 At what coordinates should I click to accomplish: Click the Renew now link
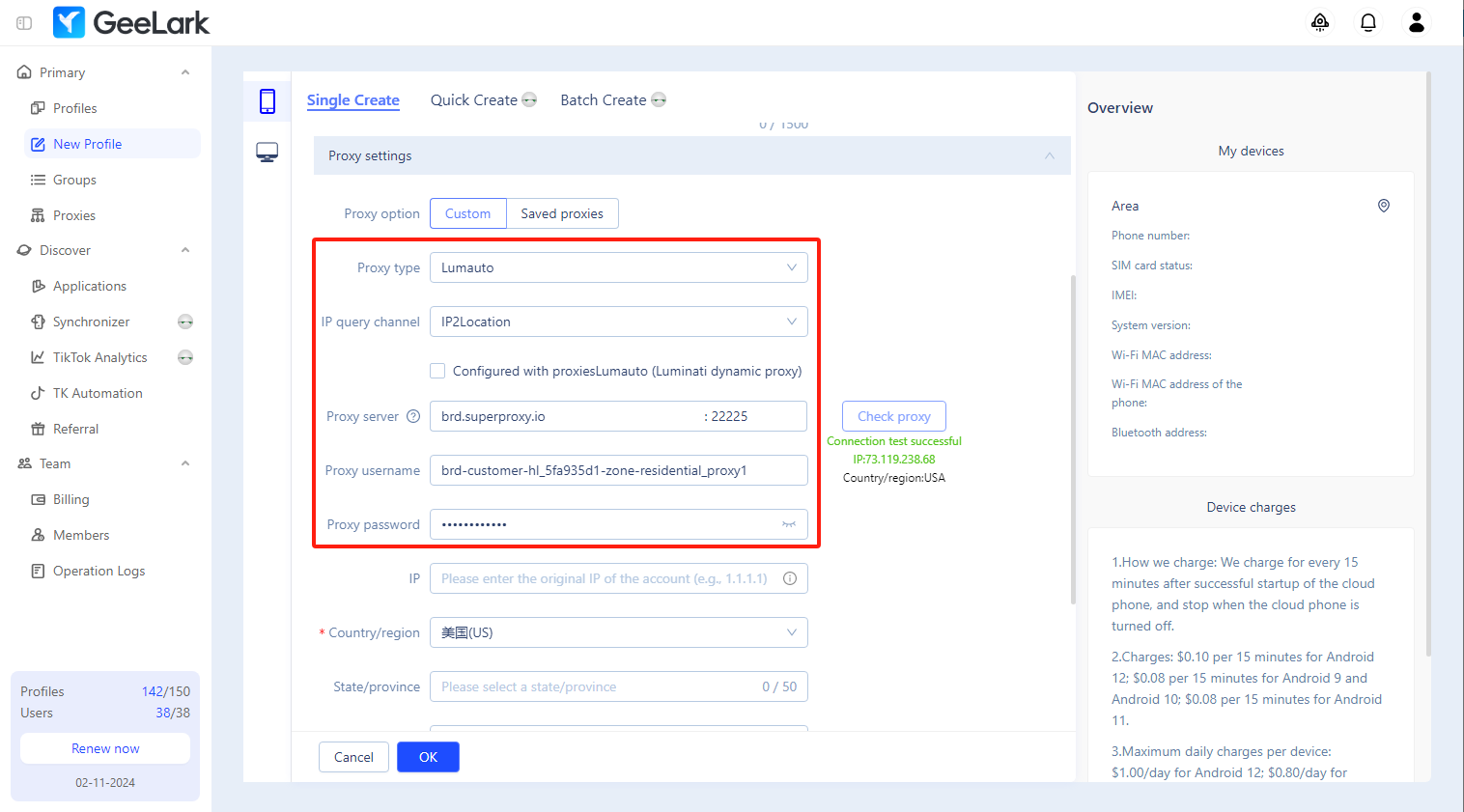pyautogui.click(x=105, y=748)
